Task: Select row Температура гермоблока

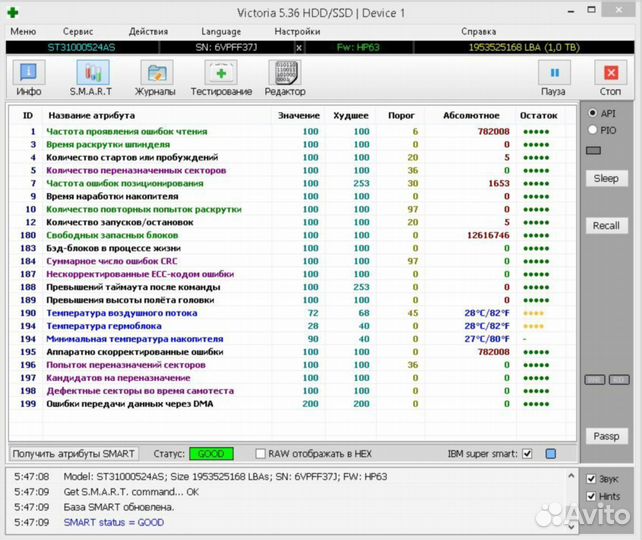Action: (x=292, y=326)
